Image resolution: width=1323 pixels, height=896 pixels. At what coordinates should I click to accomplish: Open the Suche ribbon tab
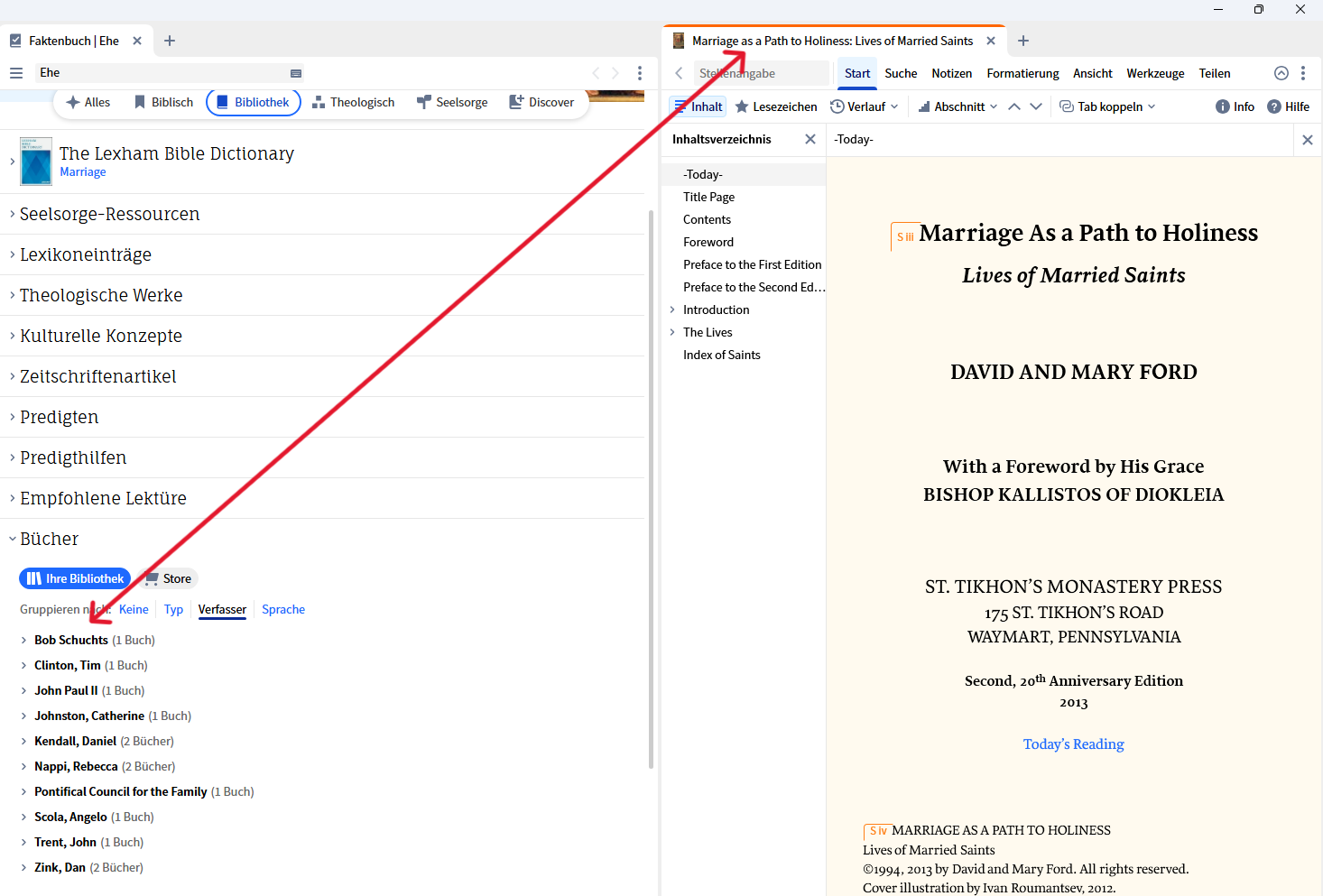tap(901, 73)
